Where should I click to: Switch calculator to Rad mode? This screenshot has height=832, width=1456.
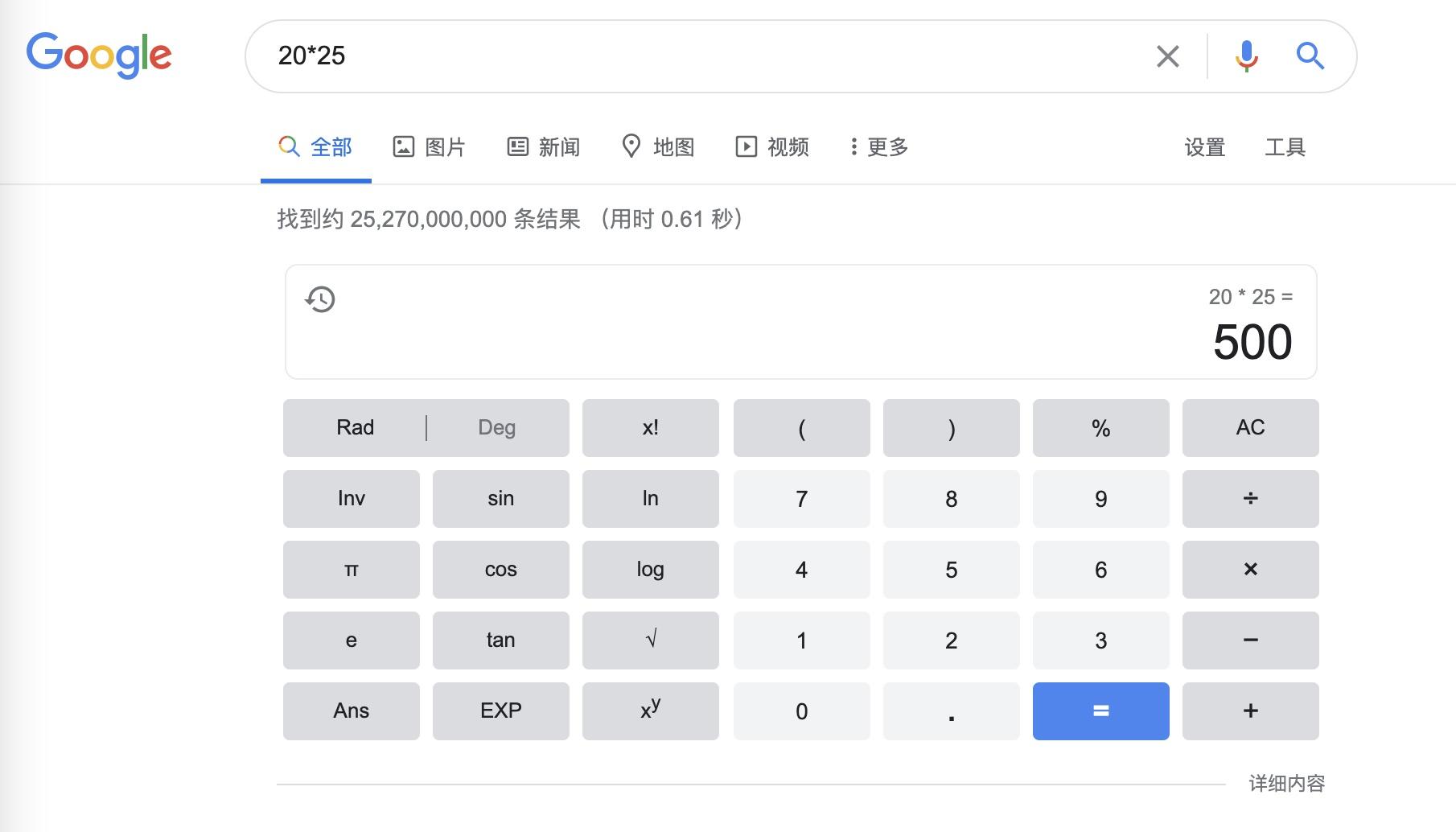point(355,427)
